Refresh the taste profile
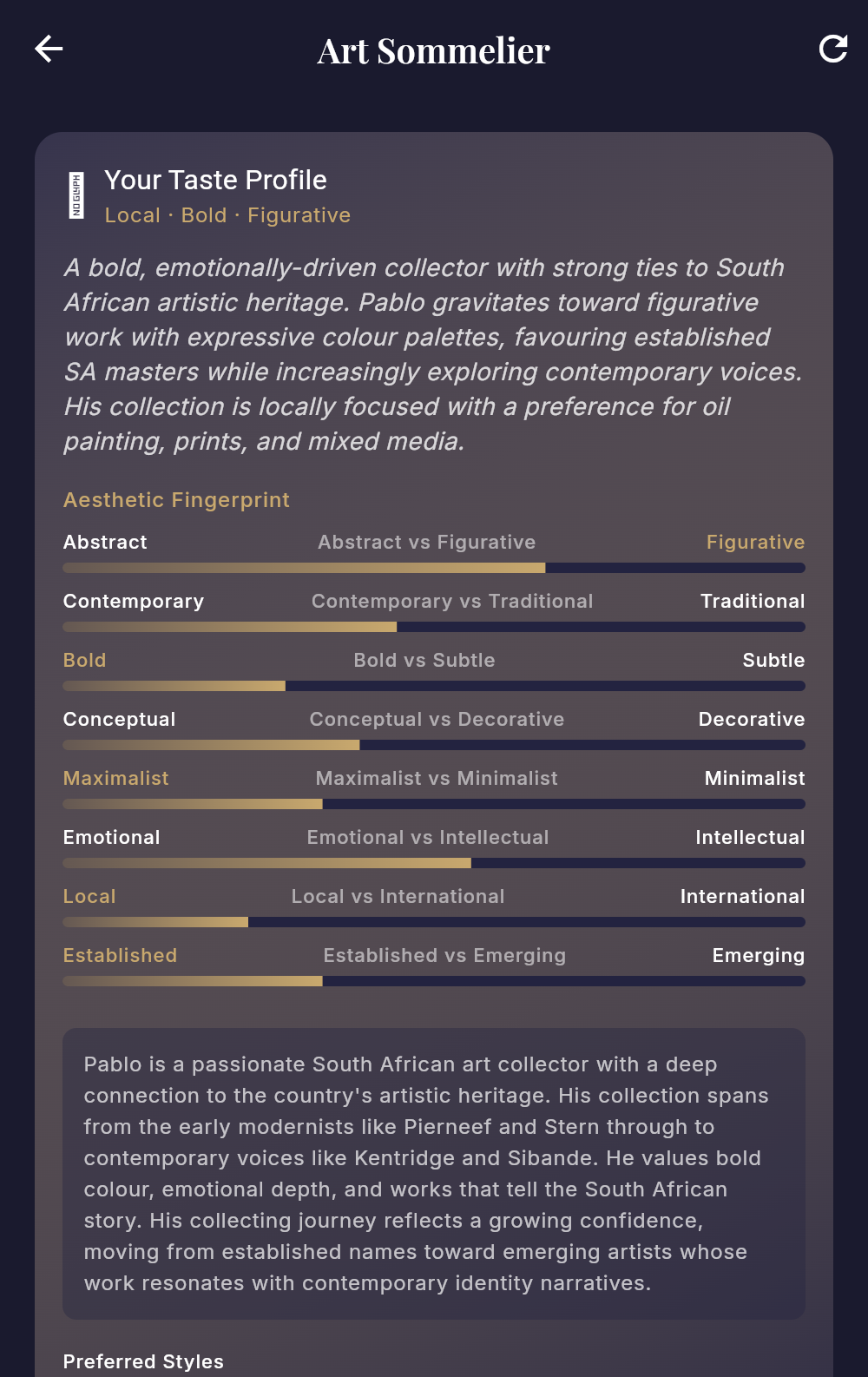The width and height of the screenshot is (868, 1377). [834, 49]
